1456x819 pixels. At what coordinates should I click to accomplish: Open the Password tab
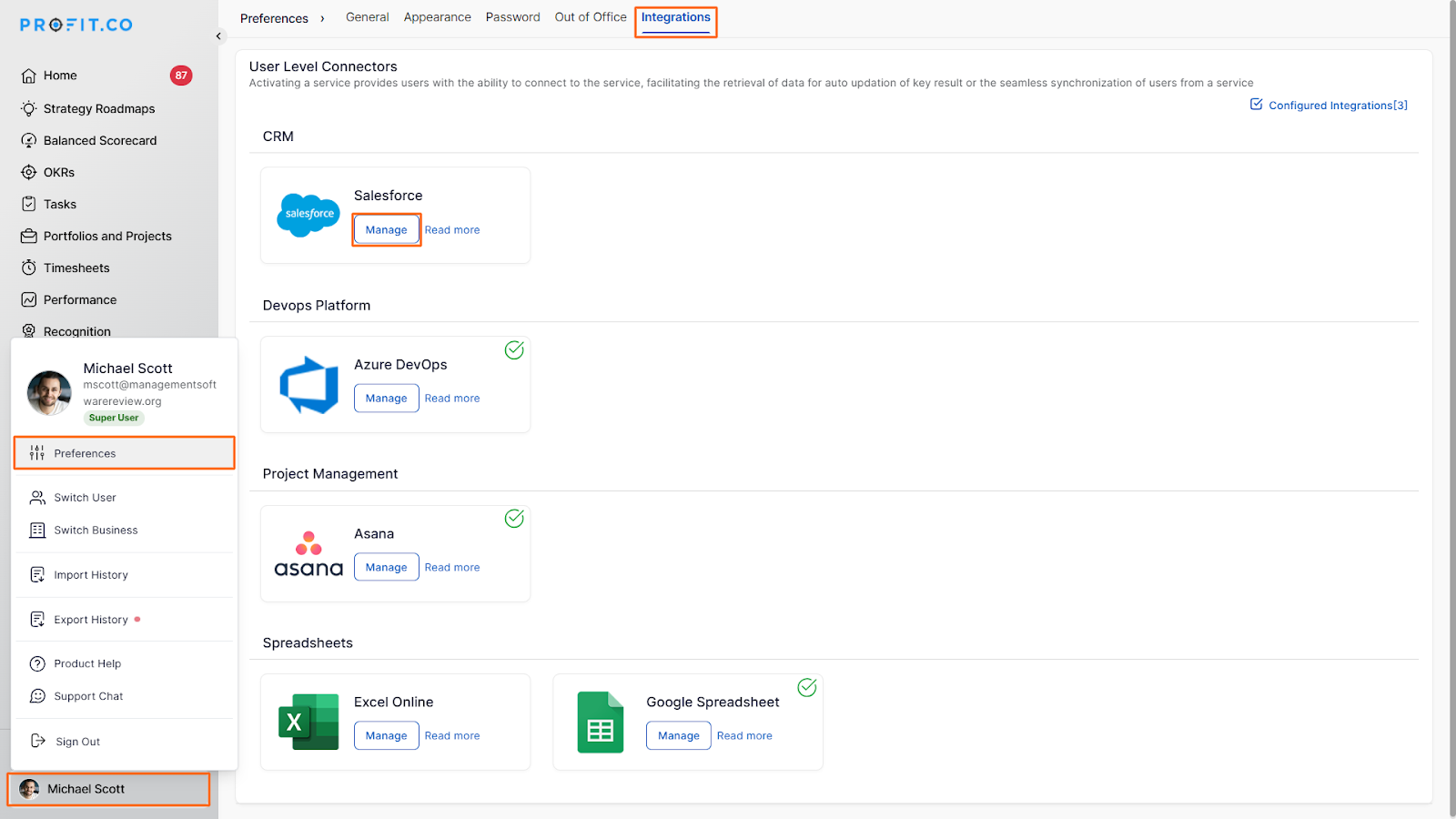(x=513, y=17)
